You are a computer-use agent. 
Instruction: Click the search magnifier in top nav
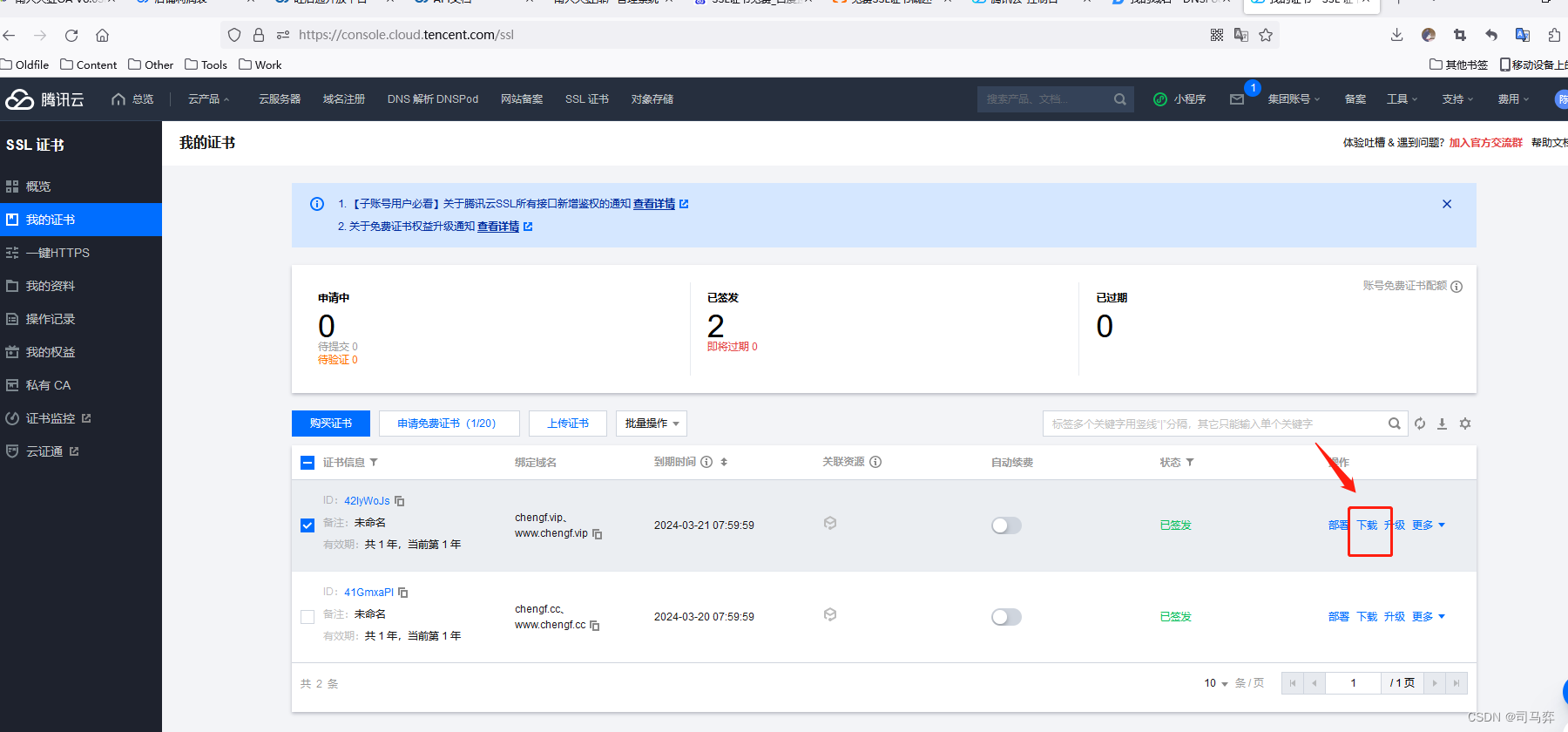point(1119,99)
